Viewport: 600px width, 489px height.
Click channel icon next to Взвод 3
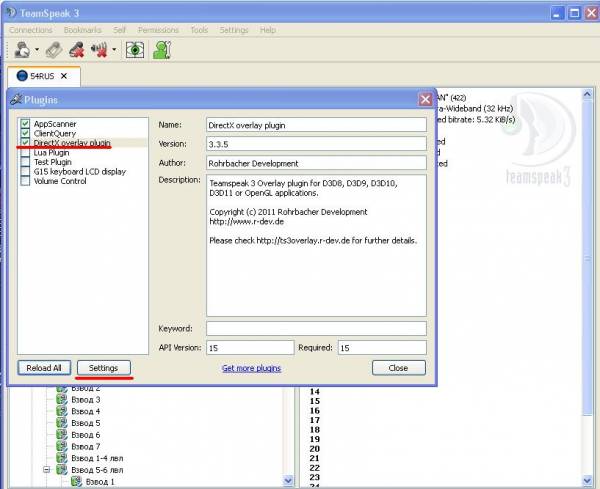point(62,399)
